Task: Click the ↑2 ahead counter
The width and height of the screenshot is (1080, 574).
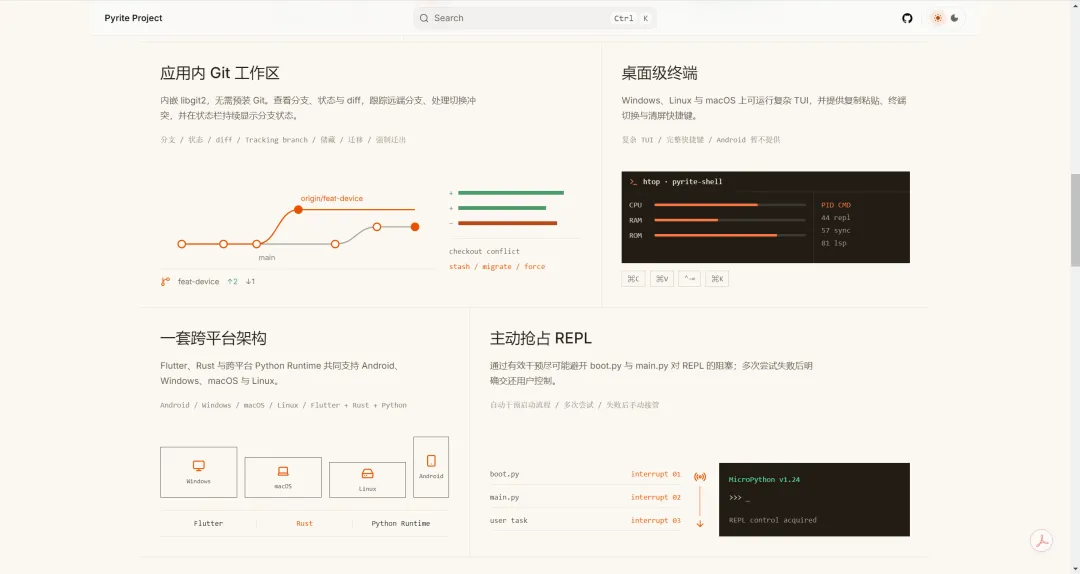Action: [232, 281]
